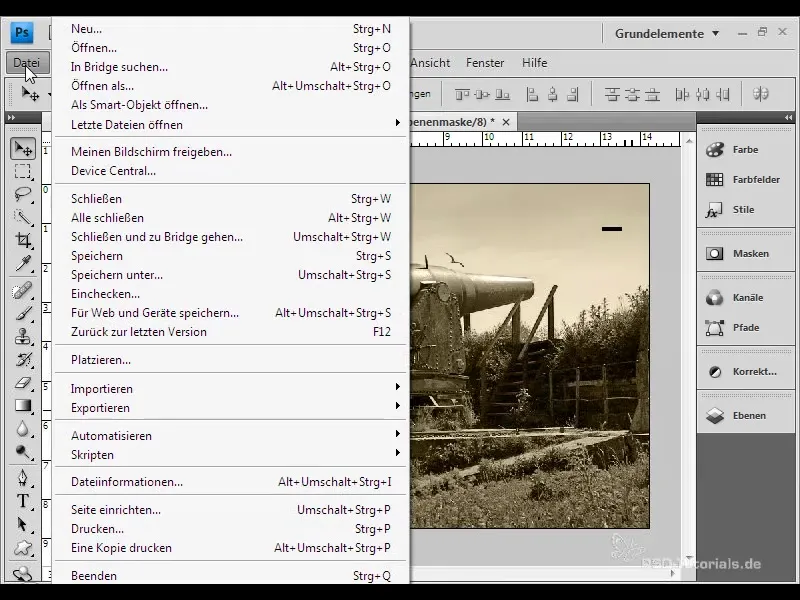Expand the right panel dock arrows
The image size is (800, 600).
(x=787, y=117)
